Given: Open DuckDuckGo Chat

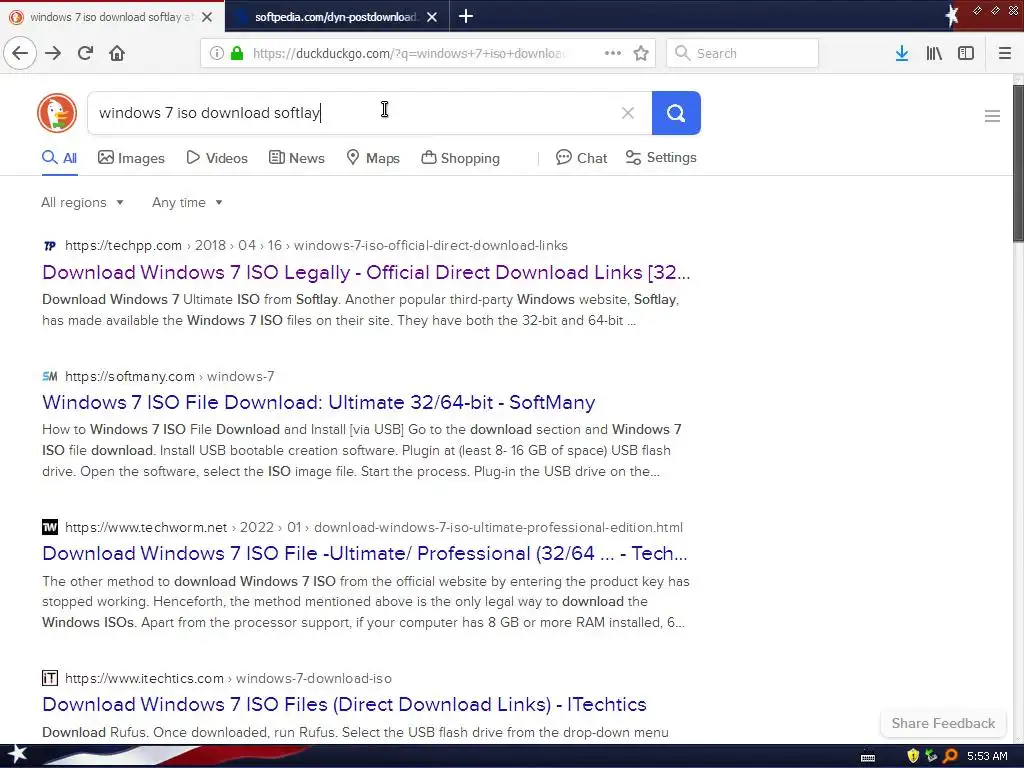Looking at the screenshot, I should (581, 158).
